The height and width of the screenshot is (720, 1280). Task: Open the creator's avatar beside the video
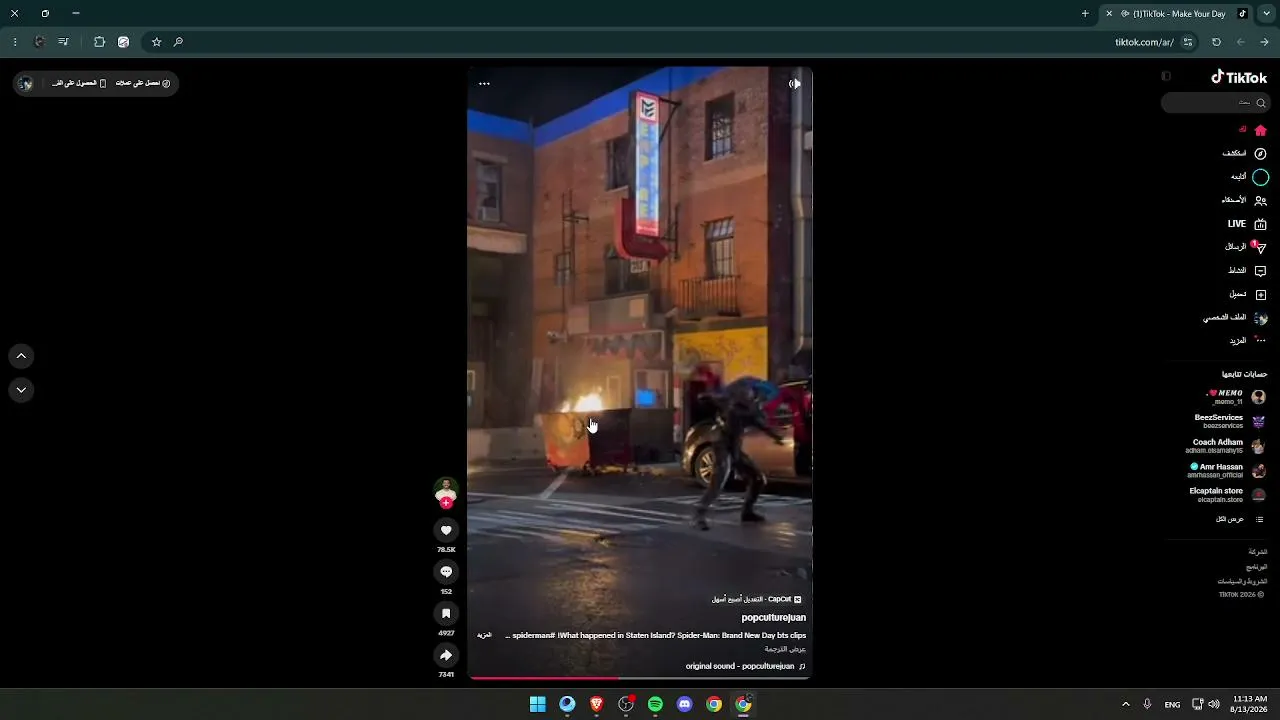[446, 490]
